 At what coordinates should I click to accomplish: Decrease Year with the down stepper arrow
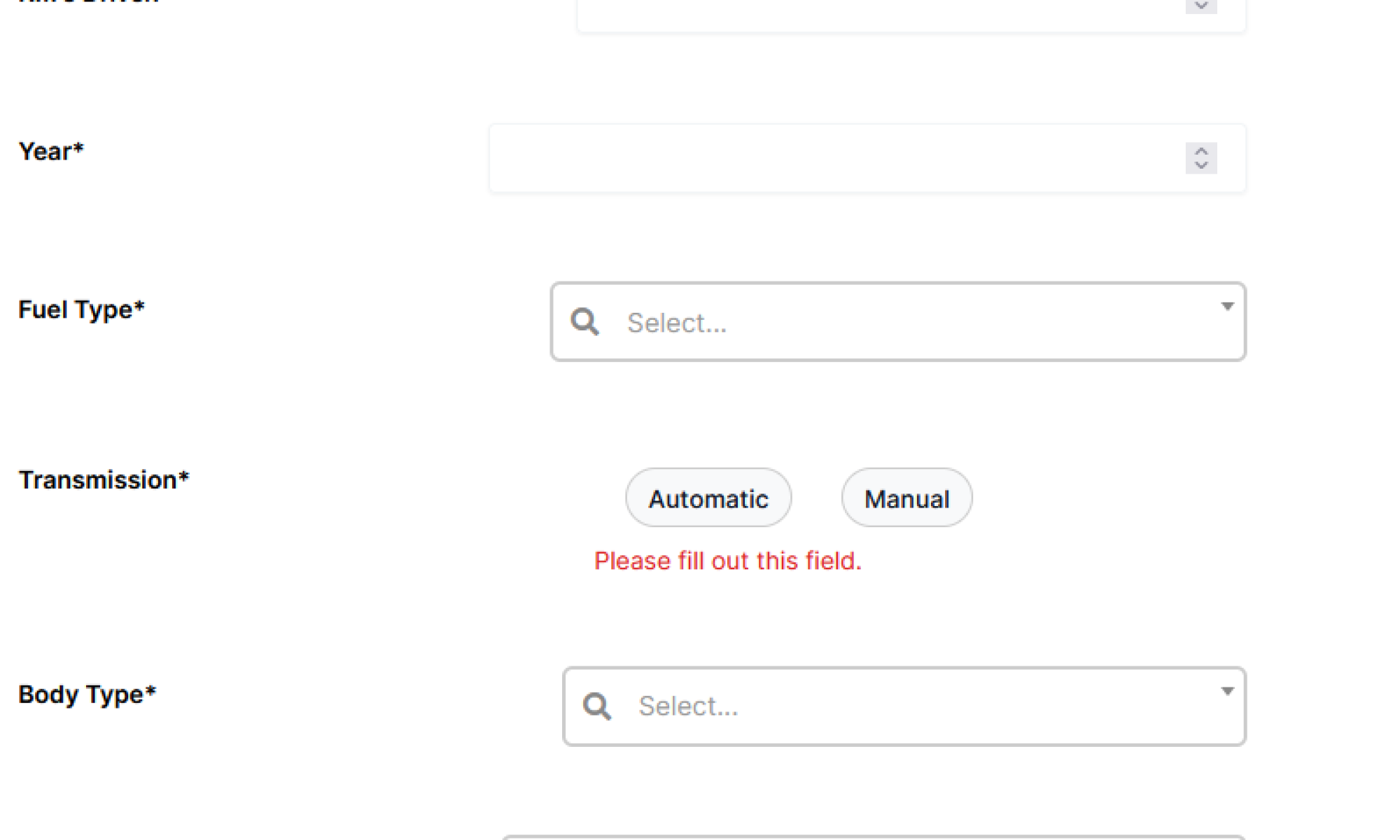click(1201, 165)
